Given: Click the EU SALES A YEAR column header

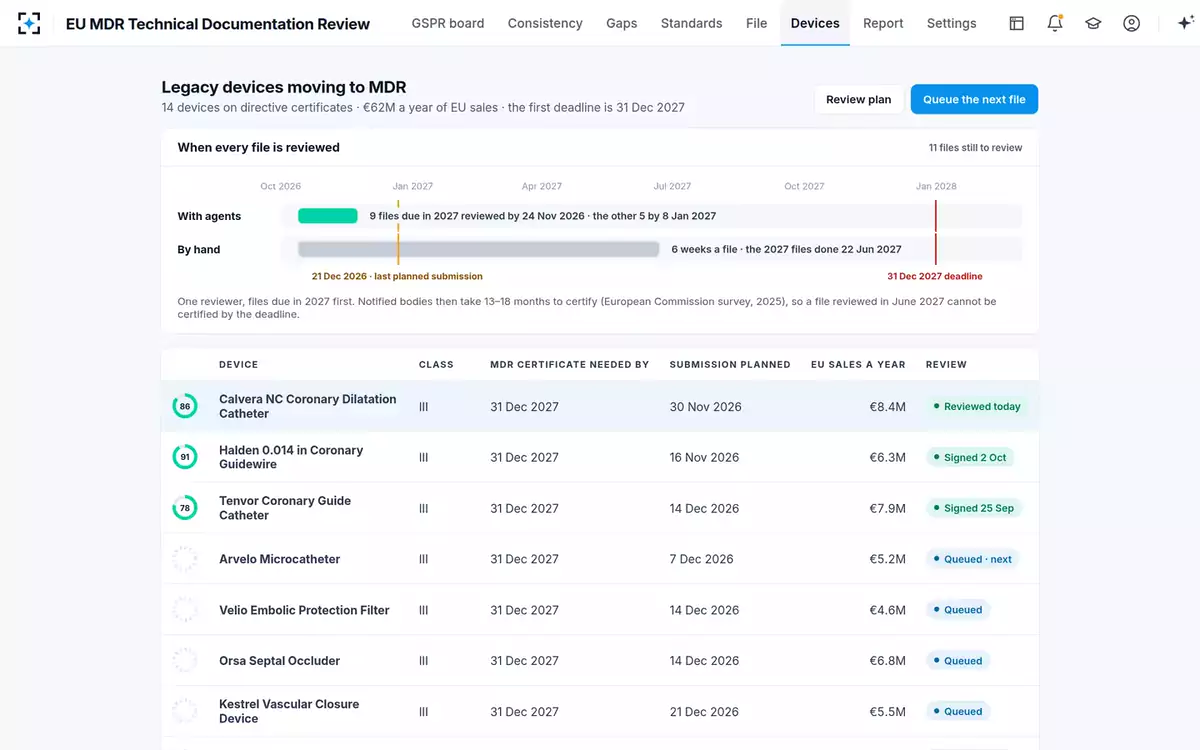Looking at the screenshot, I should 858,365.
